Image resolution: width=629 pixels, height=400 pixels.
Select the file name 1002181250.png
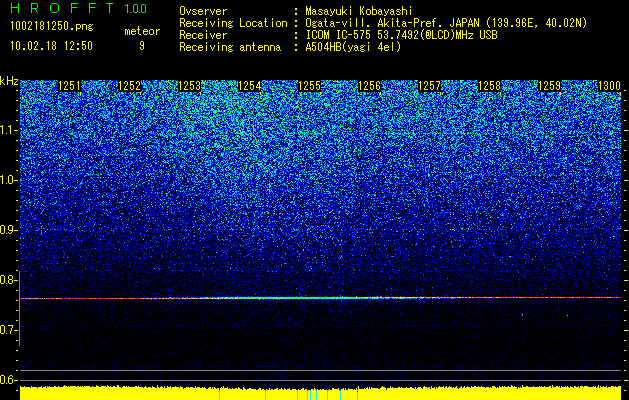tap(52, 27)
